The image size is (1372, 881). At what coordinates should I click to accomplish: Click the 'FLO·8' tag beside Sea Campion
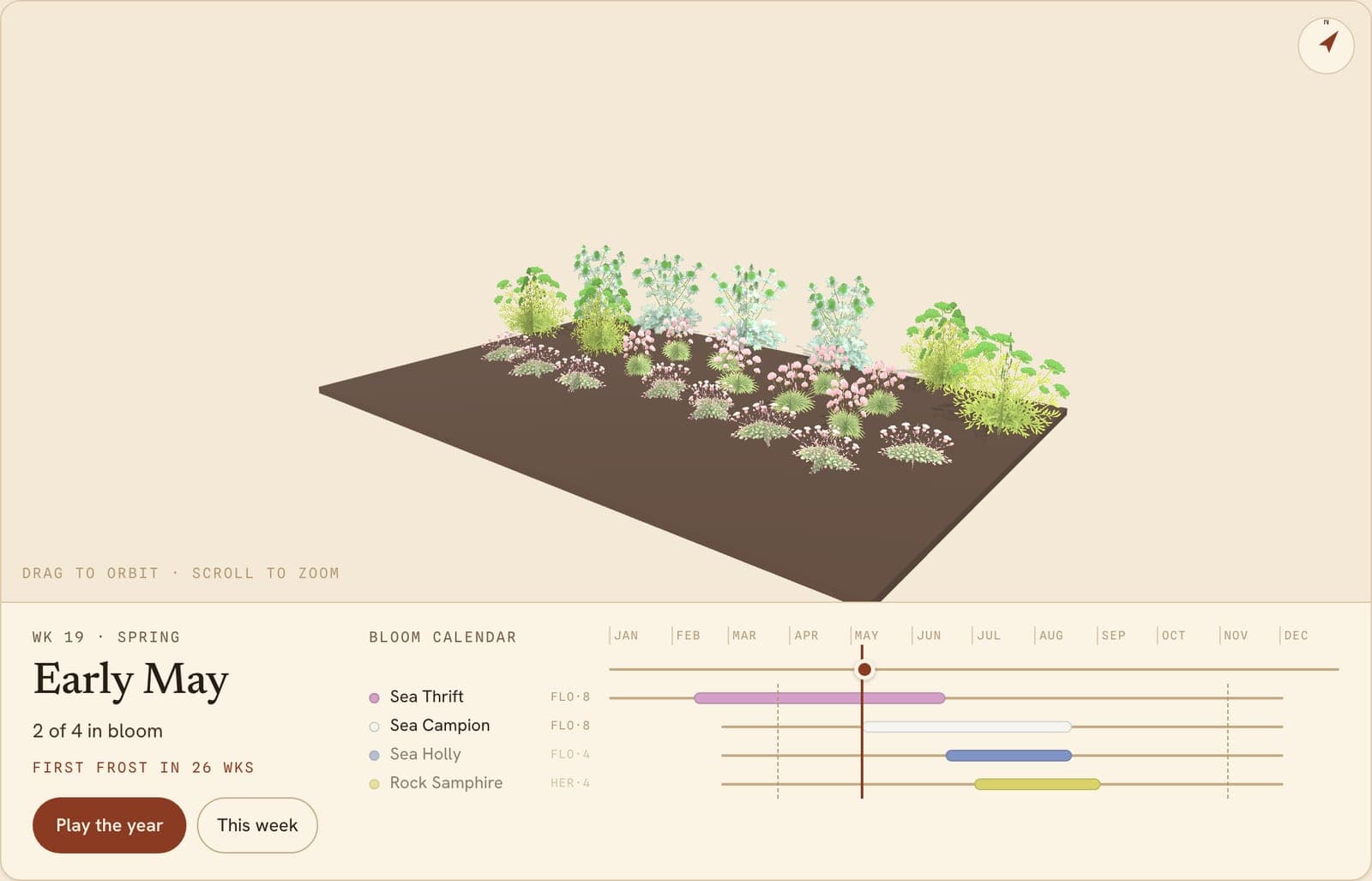pyautogui.click(x=570, y=726)
